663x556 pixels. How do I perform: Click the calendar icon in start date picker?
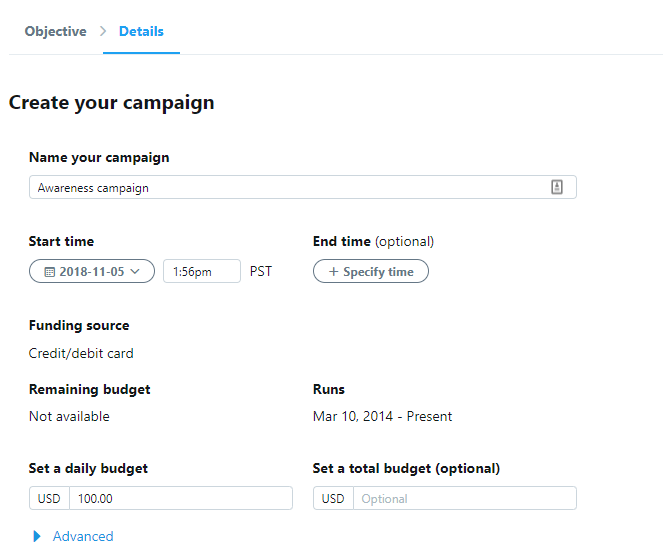click(49, 272)
